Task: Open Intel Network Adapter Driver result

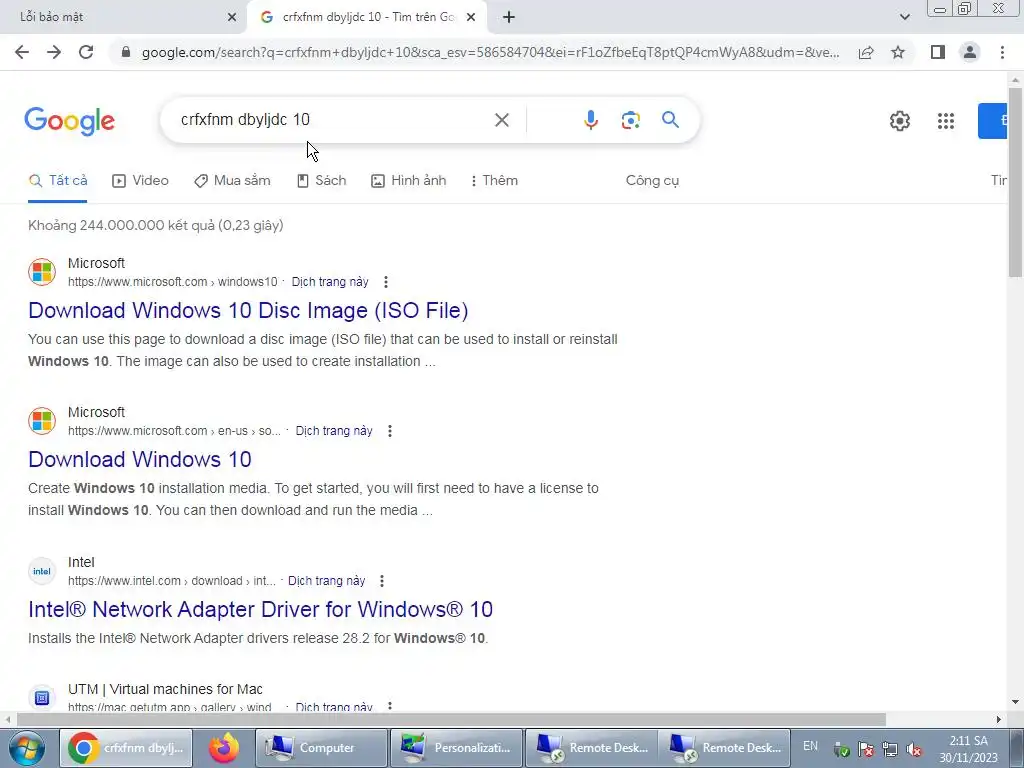Action: (260, 609)
